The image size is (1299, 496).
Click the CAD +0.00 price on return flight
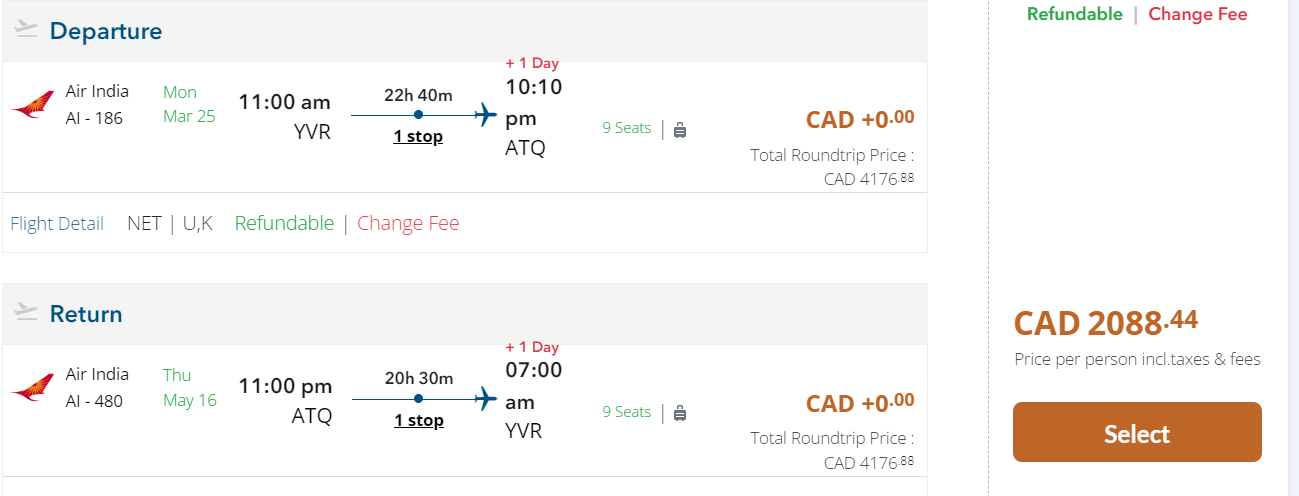coord(860,403)
